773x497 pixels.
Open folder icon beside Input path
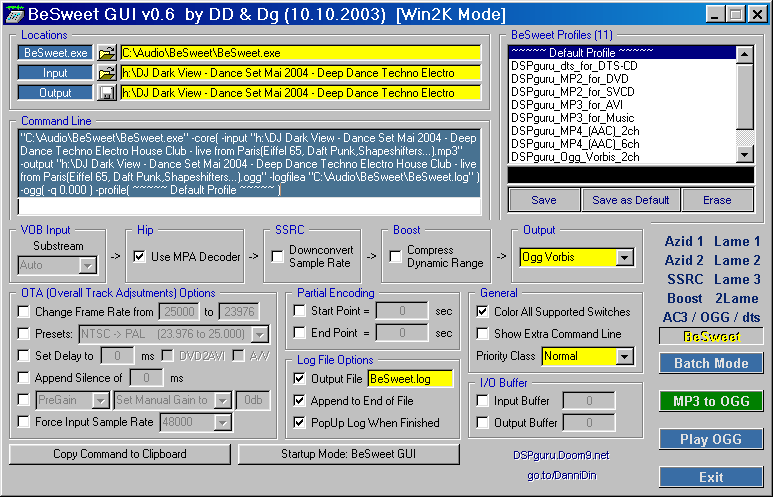point(106,73)
